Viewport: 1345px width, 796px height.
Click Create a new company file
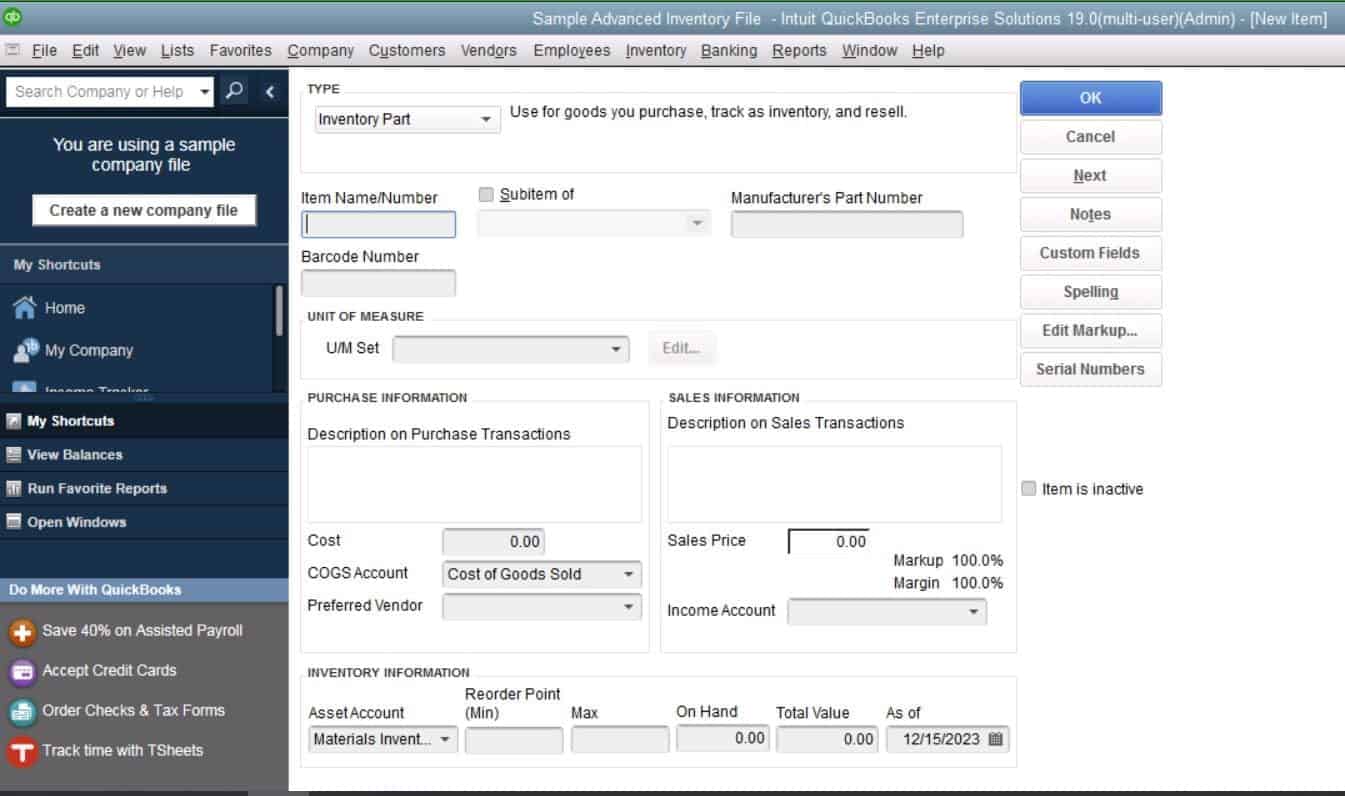tap(144, 210)
